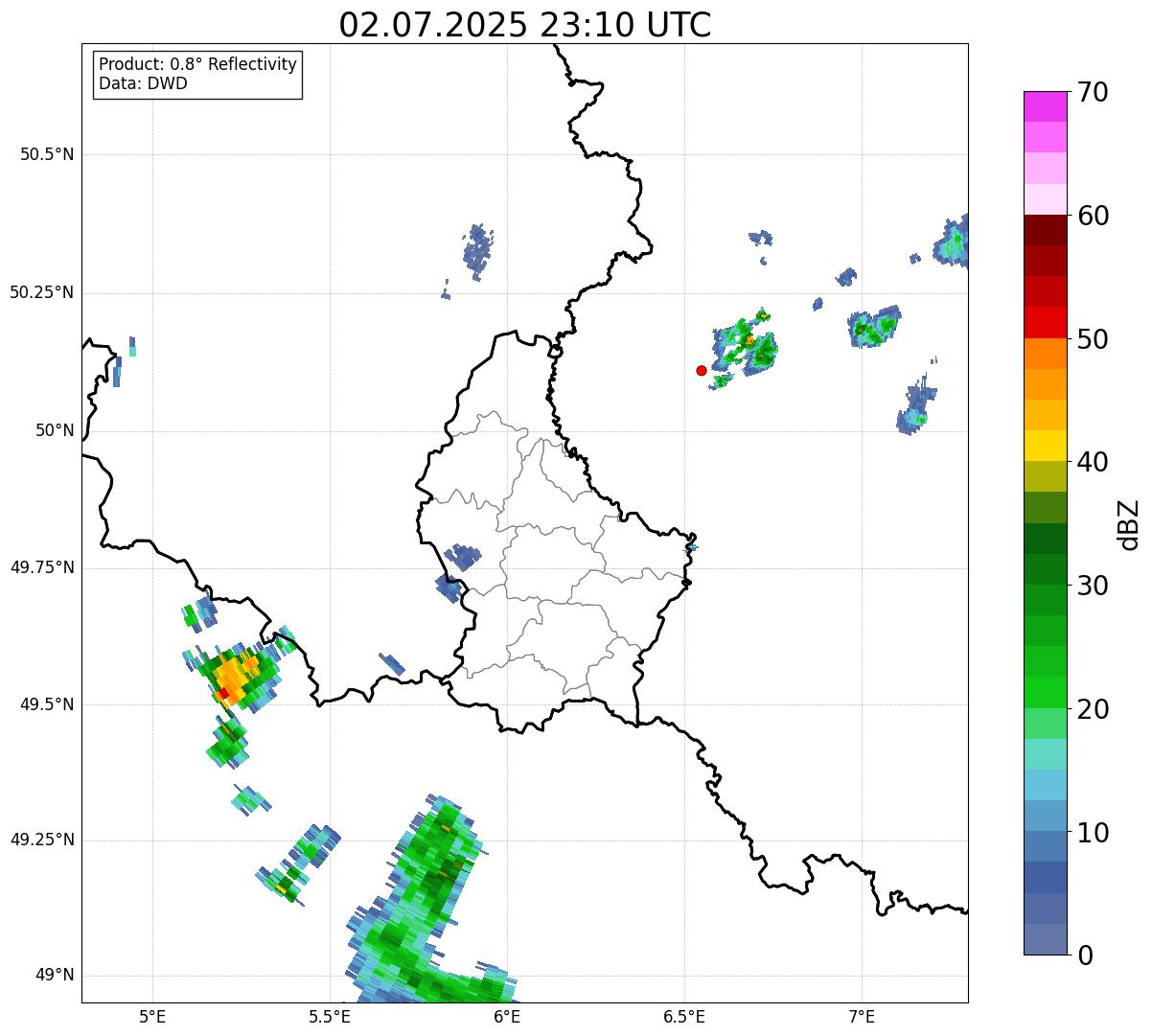Viewport: 1152px width, 1036px height.
Task: Click the 49°N latitude label
Action: tap(55, 975)
